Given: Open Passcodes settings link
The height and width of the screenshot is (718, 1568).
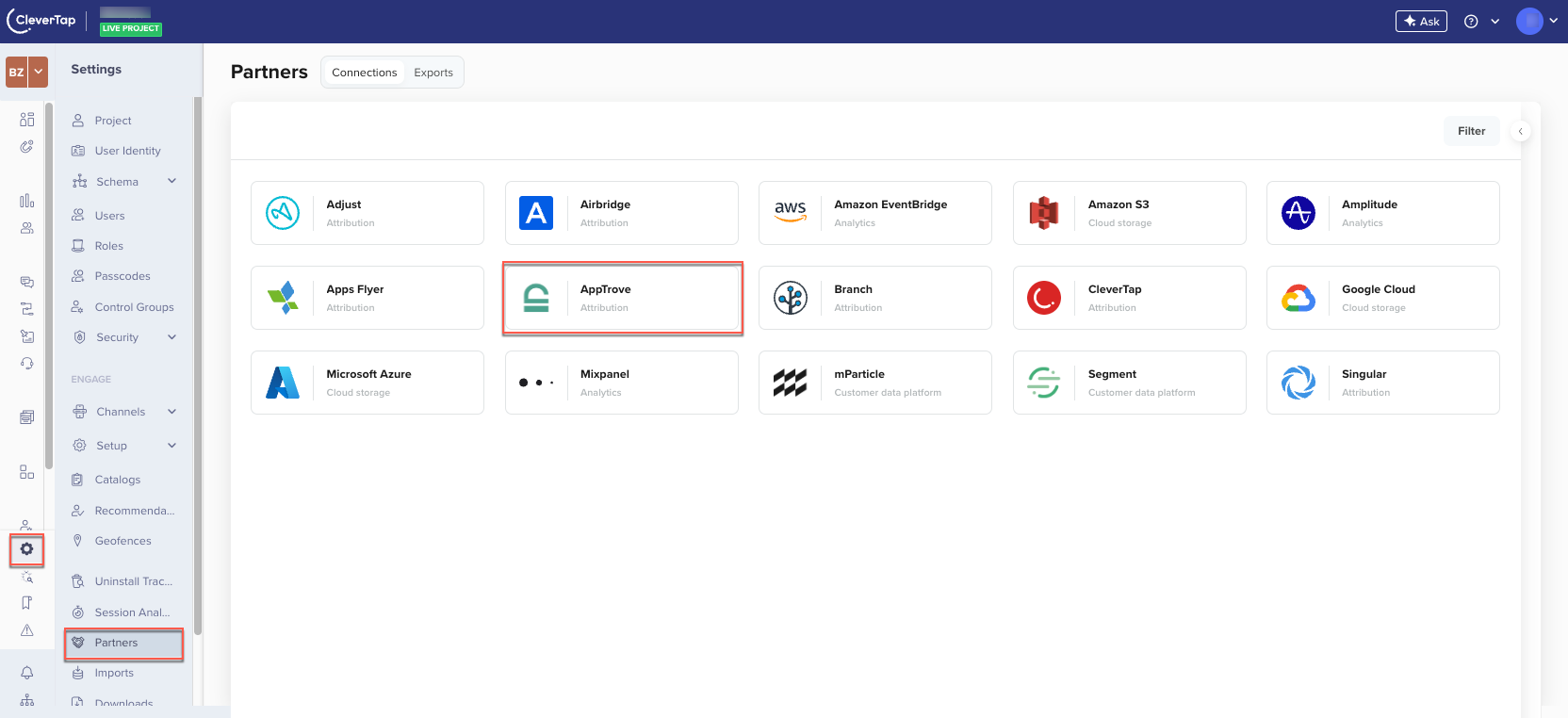Looking at the screenshot, I should pyautogui.click(x=123, y=276).
